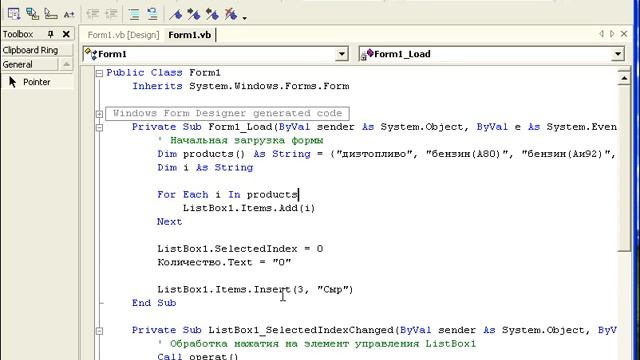Click the Form1_Load method icon in combo
This screenshot has height=360, width=640.
(x=367, y=54)
